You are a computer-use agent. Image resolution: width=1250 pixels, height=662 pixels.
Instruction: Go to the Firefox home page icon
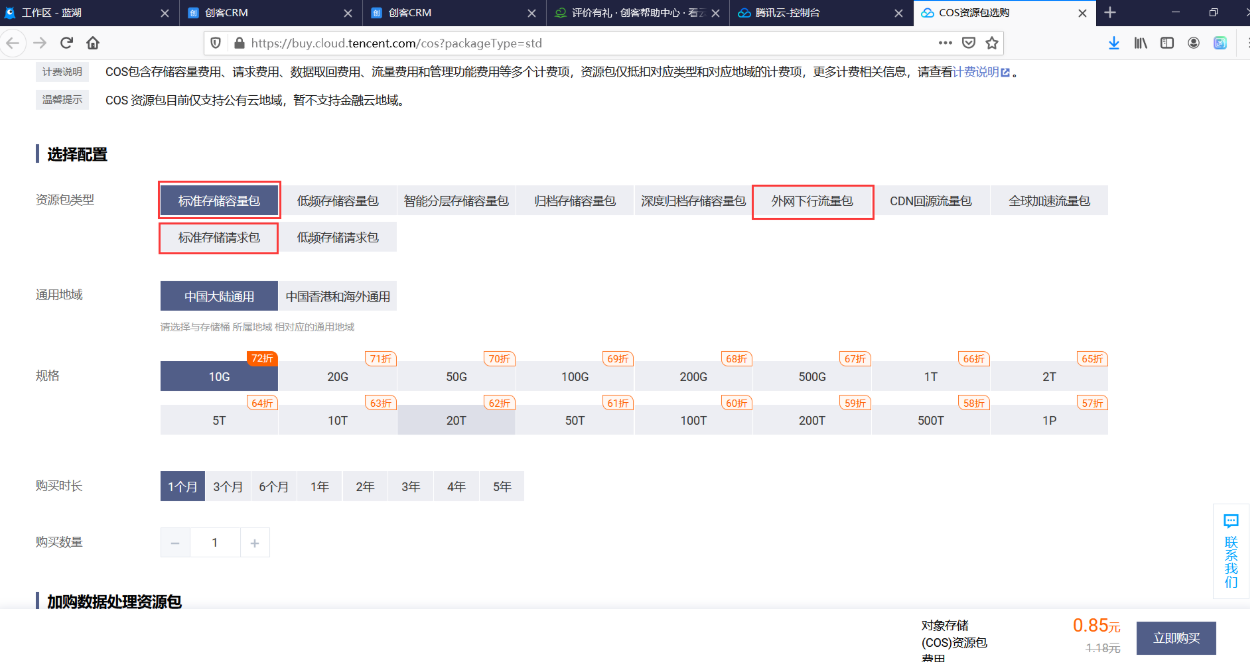pos(93,43)
